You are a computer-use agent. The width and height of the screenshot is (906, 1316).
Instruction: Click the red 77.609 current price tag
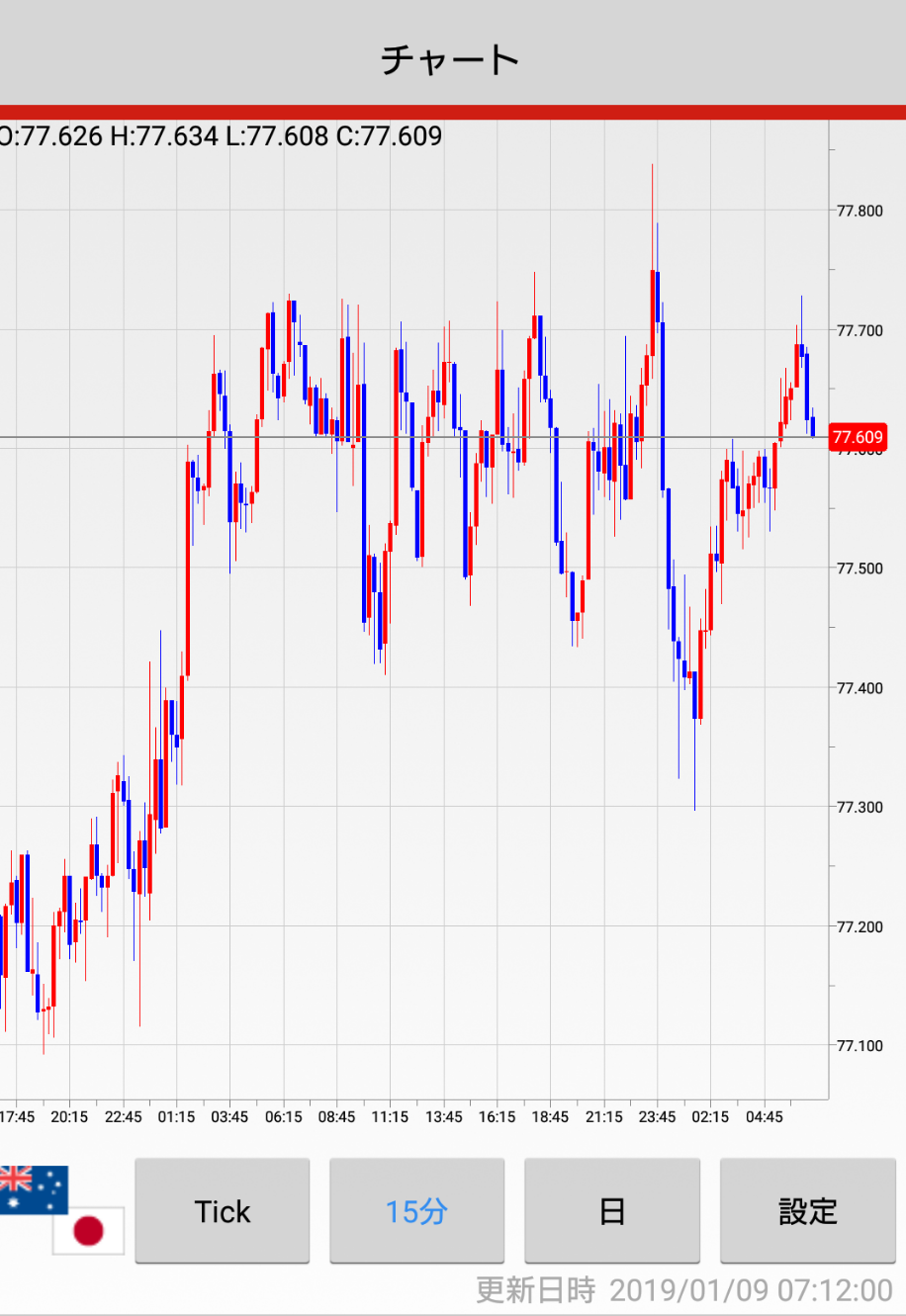(x=858, y=437)
